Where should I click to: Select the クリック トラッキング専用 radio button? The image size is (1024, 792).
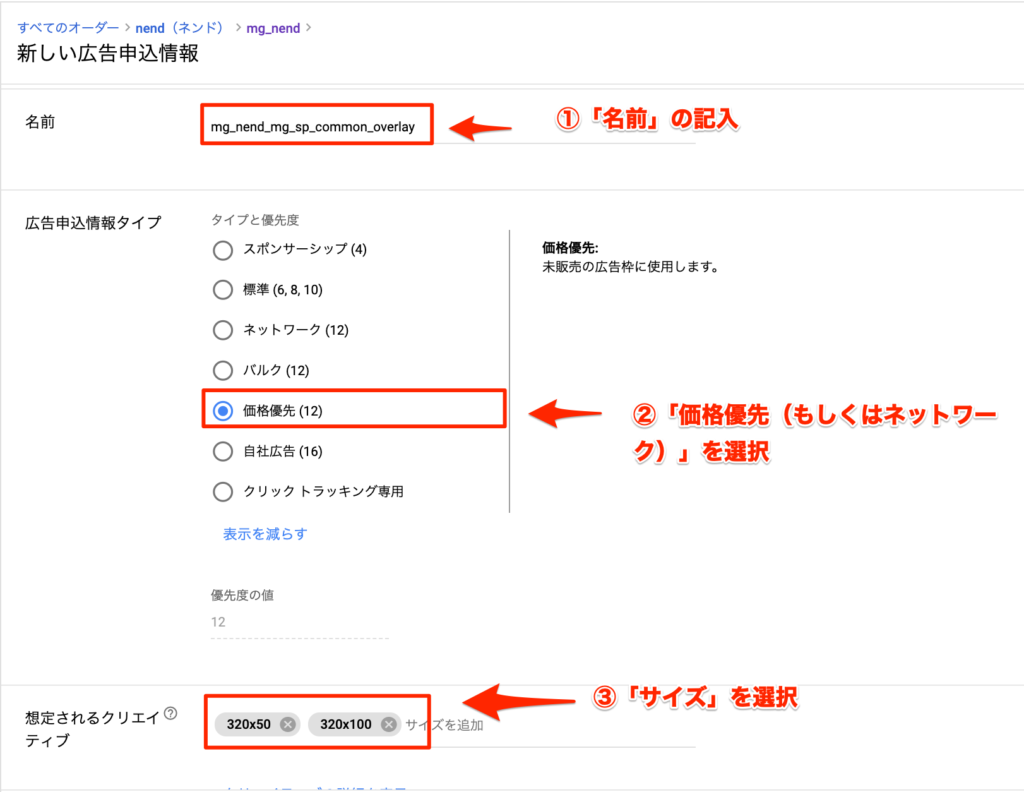click(223, 492)
